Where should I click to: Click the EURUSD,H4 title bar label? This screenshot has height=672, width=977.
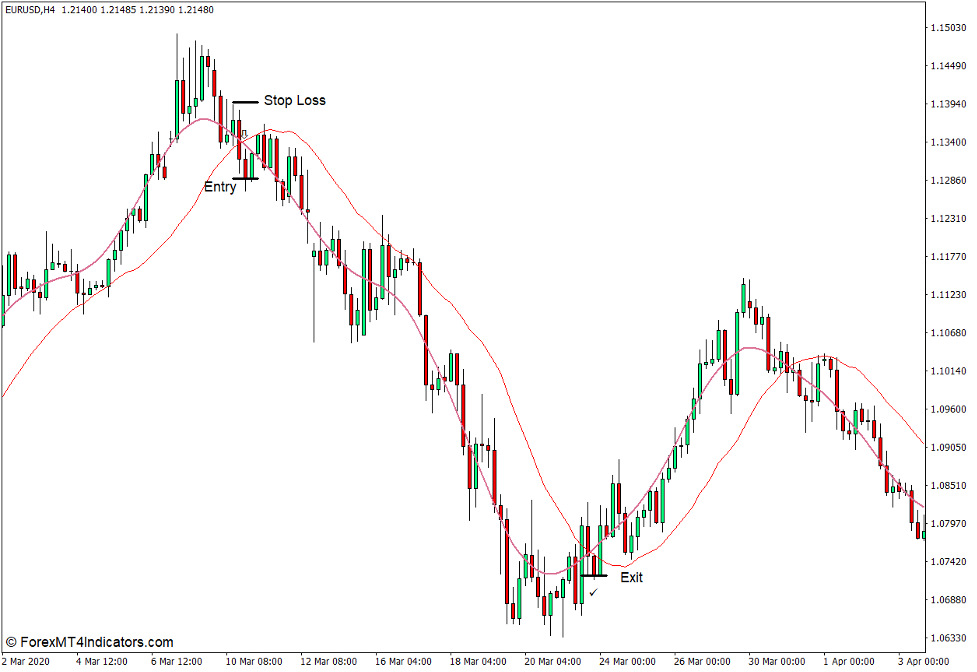(30, 10)
